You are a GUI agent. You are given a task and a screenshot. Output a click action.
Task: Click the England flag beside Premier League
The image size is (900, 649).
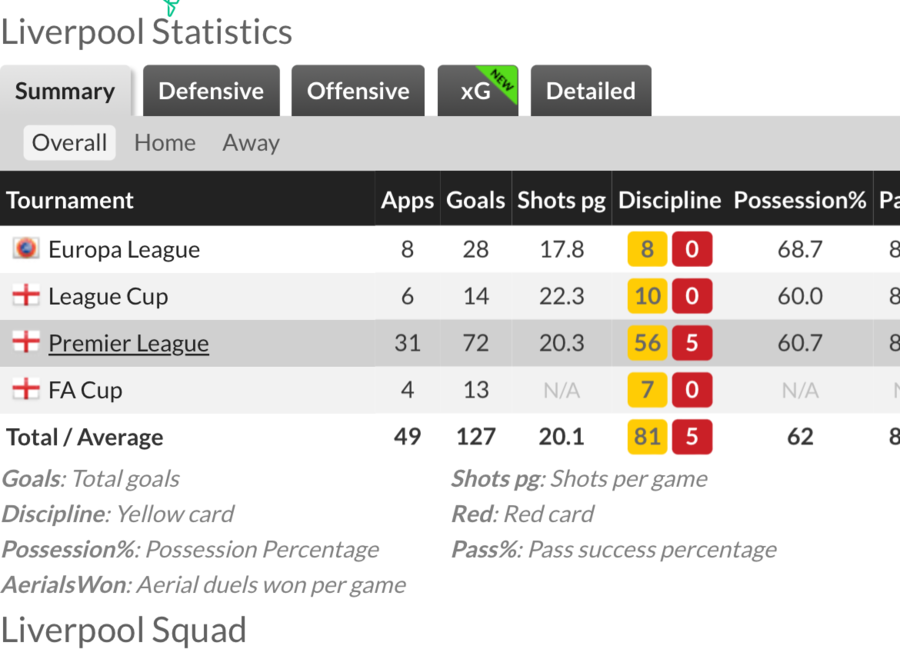26,343
